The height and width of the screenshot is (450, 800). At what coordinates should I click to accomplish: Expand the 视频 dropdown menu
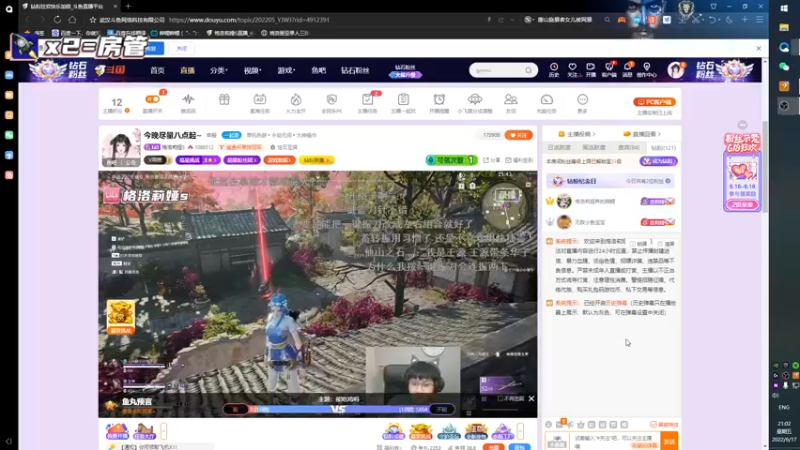pyautogui.click(x=252, y=70)
